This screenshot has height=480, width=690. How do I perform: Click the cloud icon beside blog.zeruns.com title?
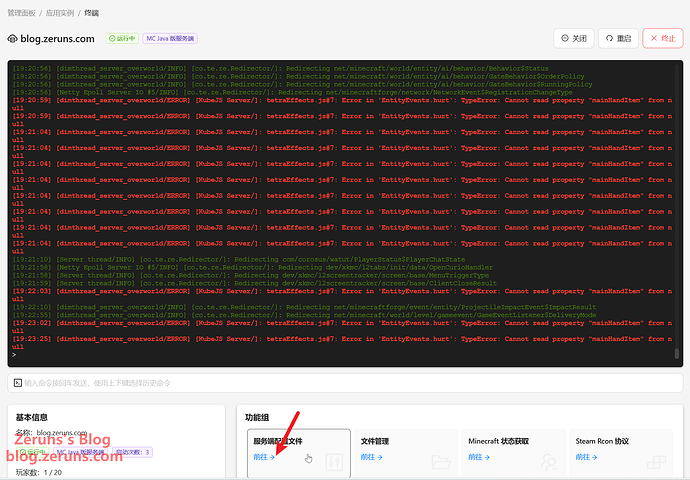[x=12, y=39]
